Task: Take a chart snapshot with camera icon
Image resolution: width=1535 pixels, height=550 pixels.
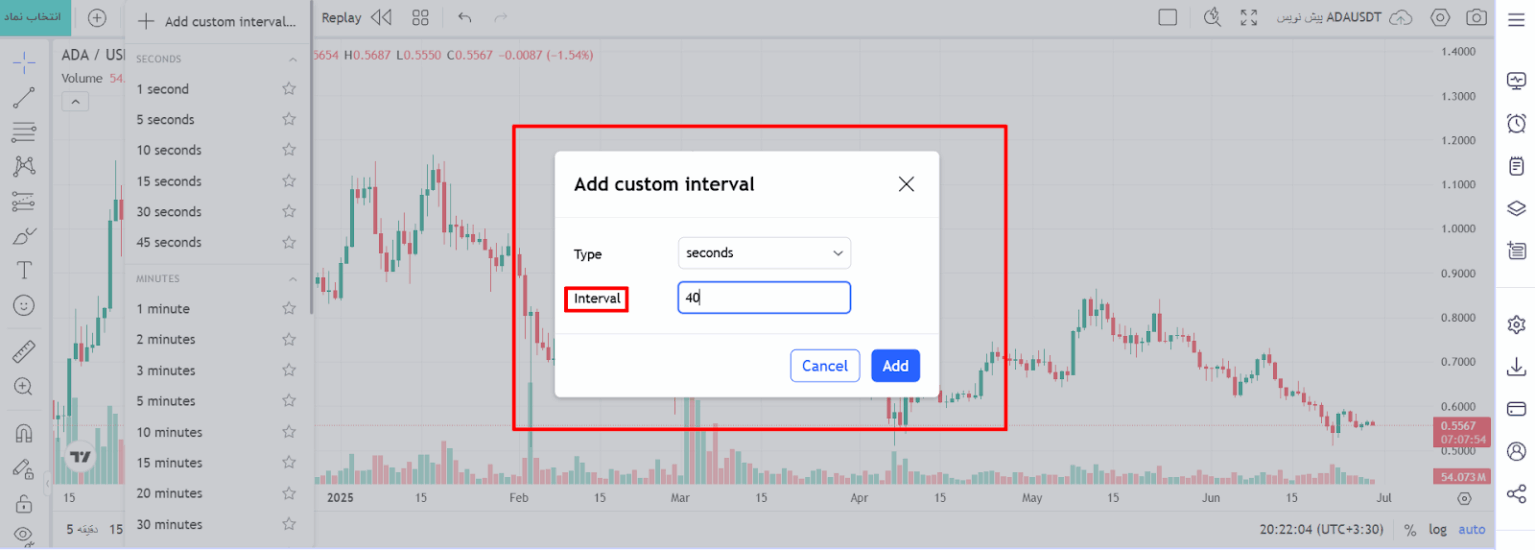Action: tap(1476, 17)
